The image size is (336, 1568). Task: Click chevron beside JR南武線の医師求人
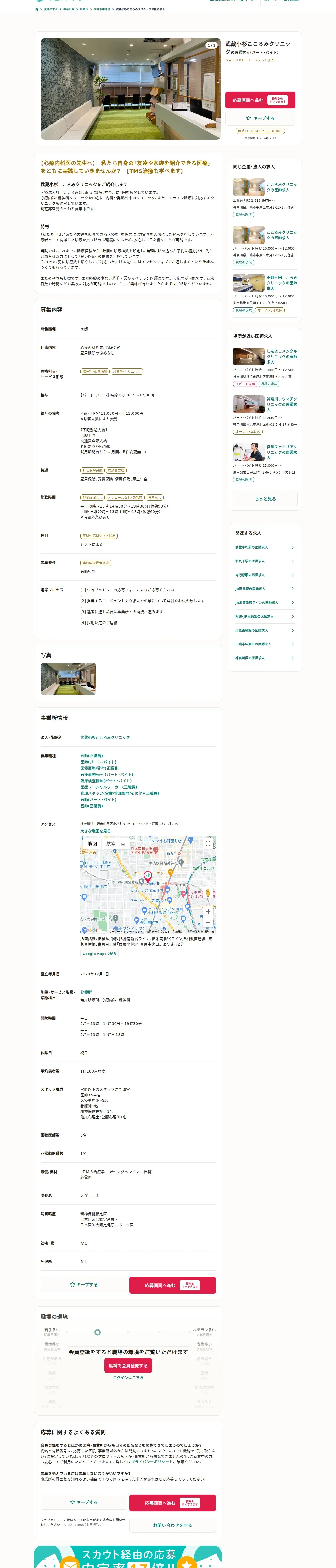[x=293, y=589]
